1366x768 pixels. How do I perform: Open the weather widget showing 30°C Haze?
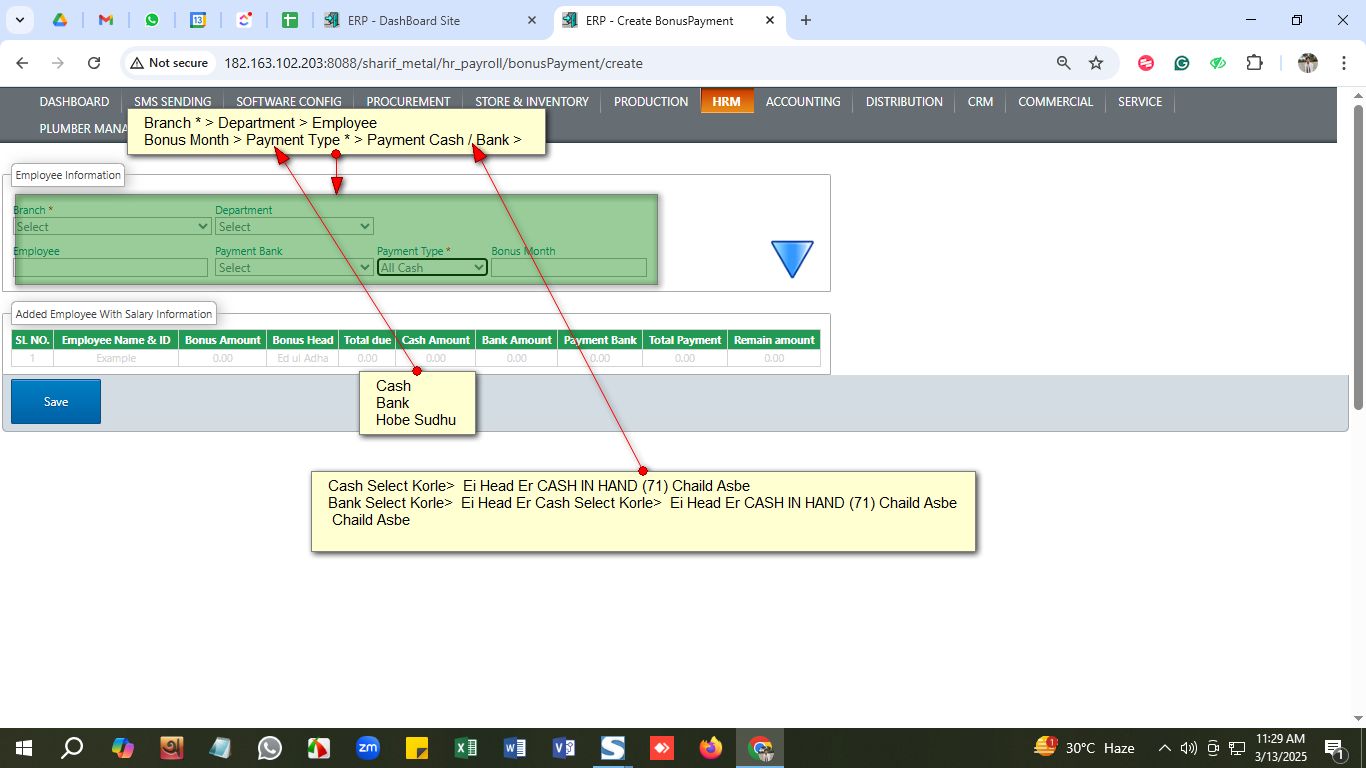click(1084, 748)
